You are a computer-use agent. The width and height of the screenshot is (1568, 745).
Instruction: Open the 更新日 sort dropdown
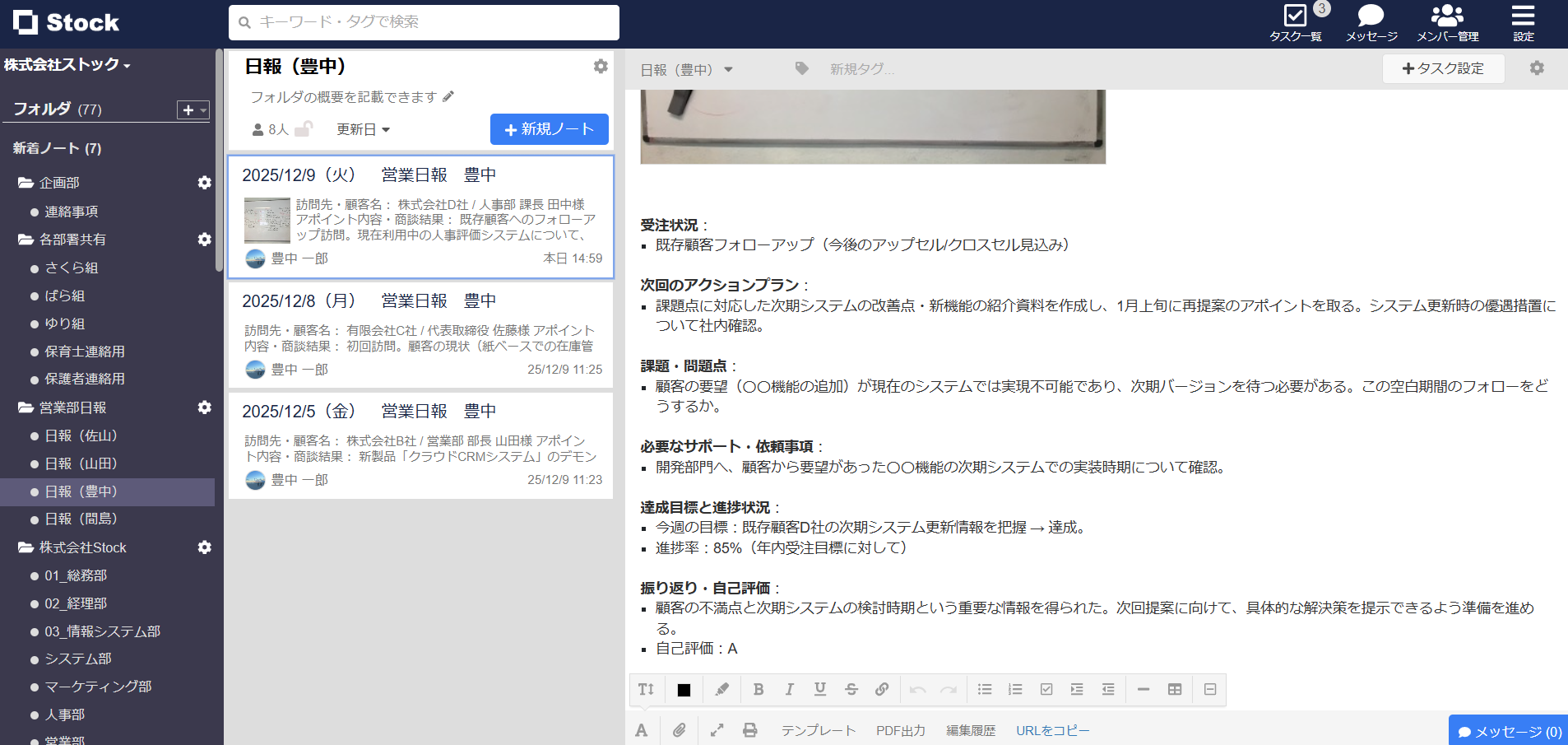(363, 129)
